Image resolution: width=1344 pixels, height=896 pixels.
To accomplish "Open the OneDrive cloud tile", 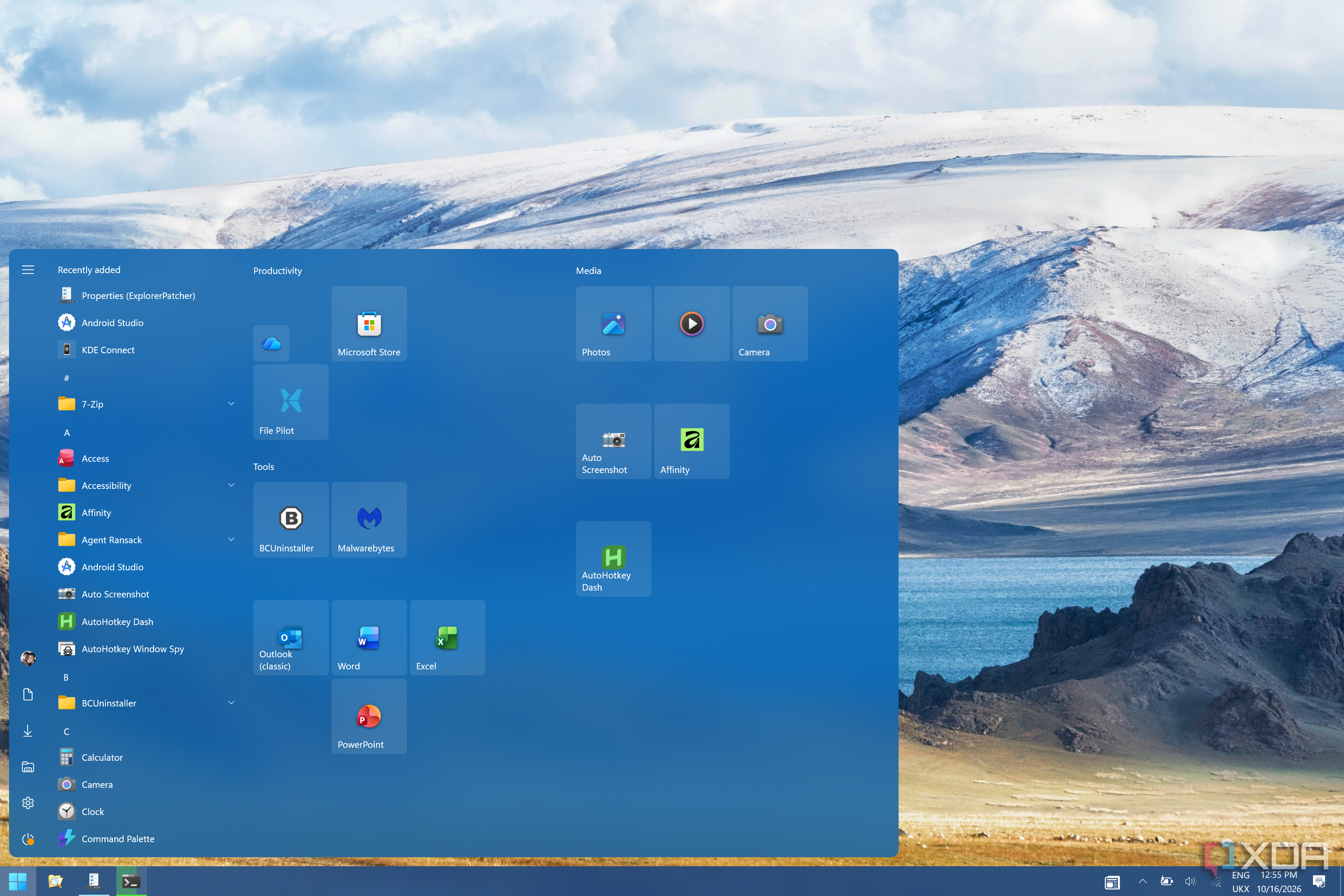I will pyautogui.click(x=271, y=343).
